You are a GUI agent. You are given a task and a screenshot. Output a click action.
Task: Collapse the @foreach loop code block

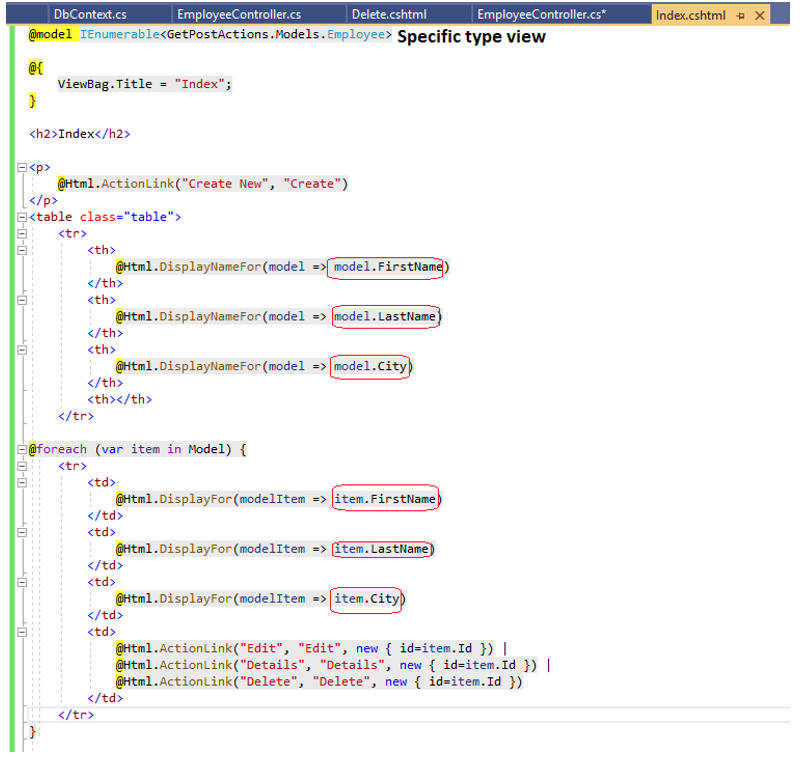pyautogui.click(x=22, y=449)
